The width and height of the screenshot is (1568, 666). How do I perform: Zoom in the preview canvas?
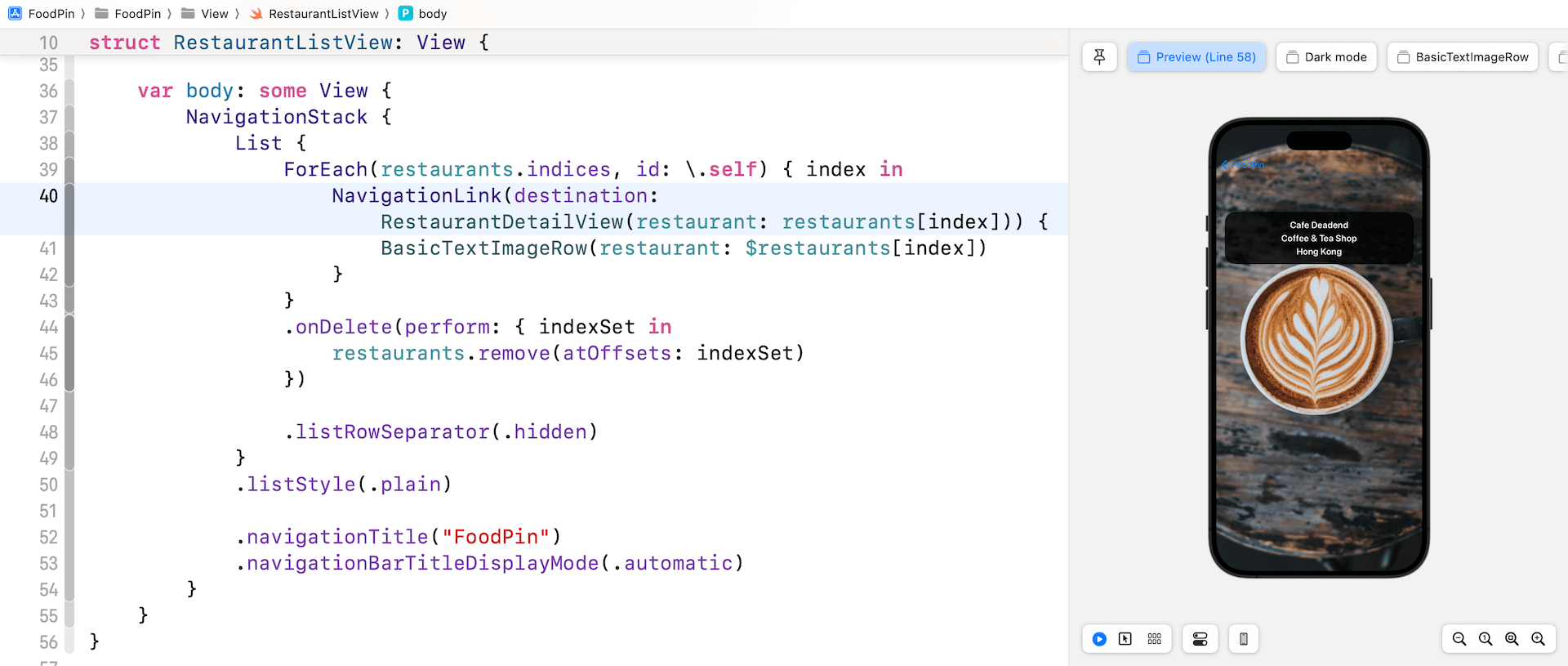[1538, 639]
